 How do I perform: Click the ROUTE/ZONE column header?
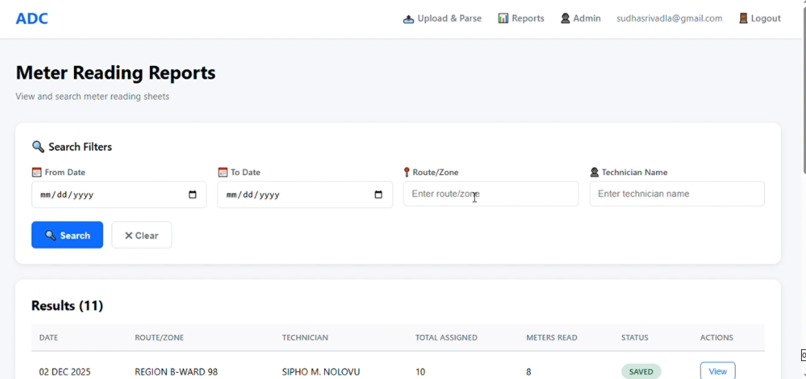coord(159,338)
